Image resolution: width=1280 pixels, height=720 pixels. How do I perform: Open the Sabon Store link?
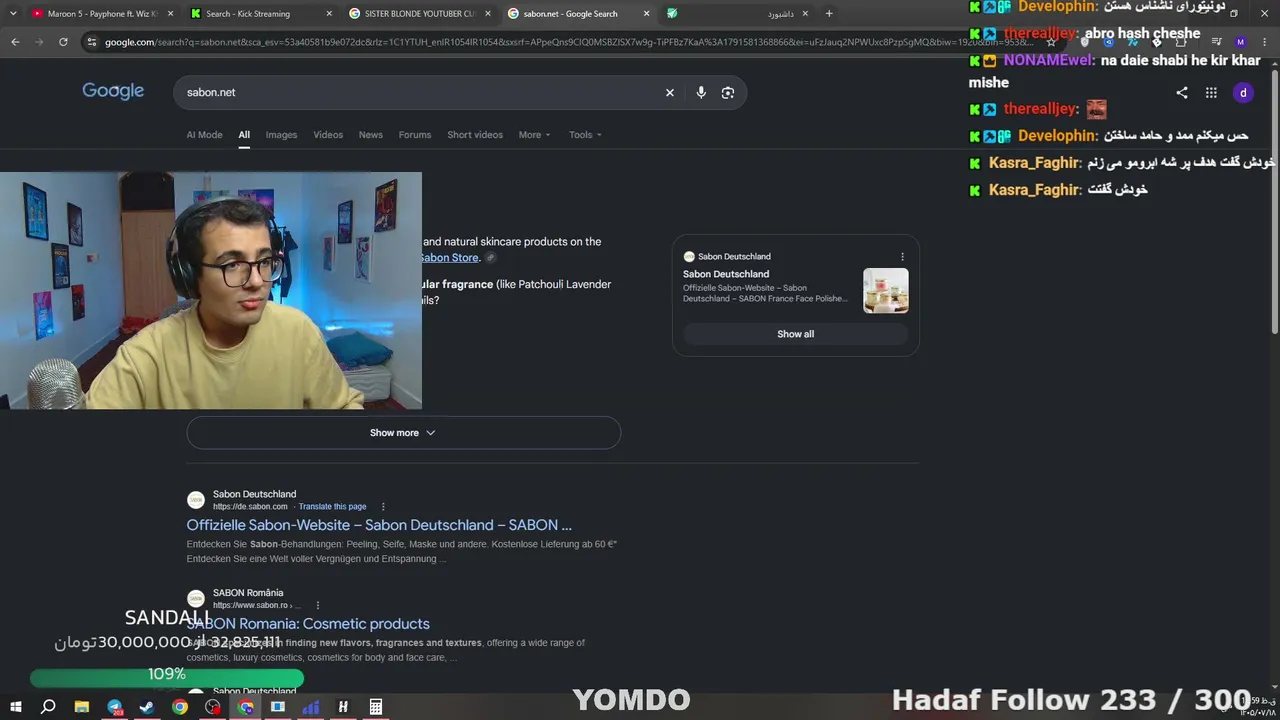(450, 258)
